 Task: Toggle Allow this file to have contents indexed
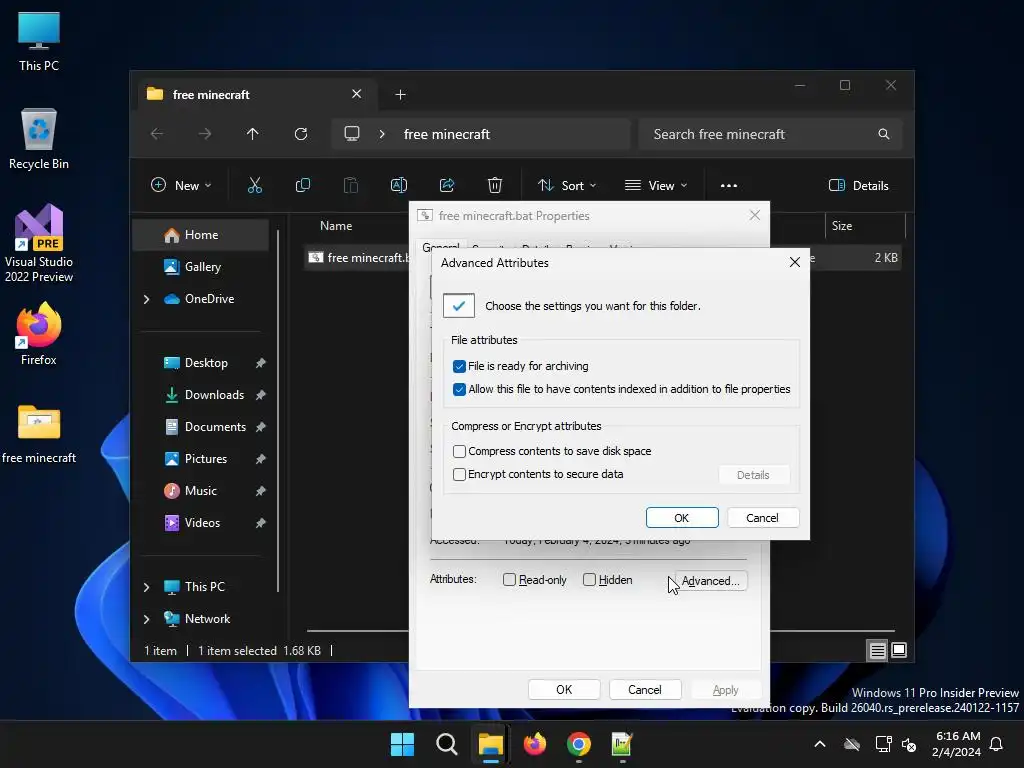click(459, 389)
